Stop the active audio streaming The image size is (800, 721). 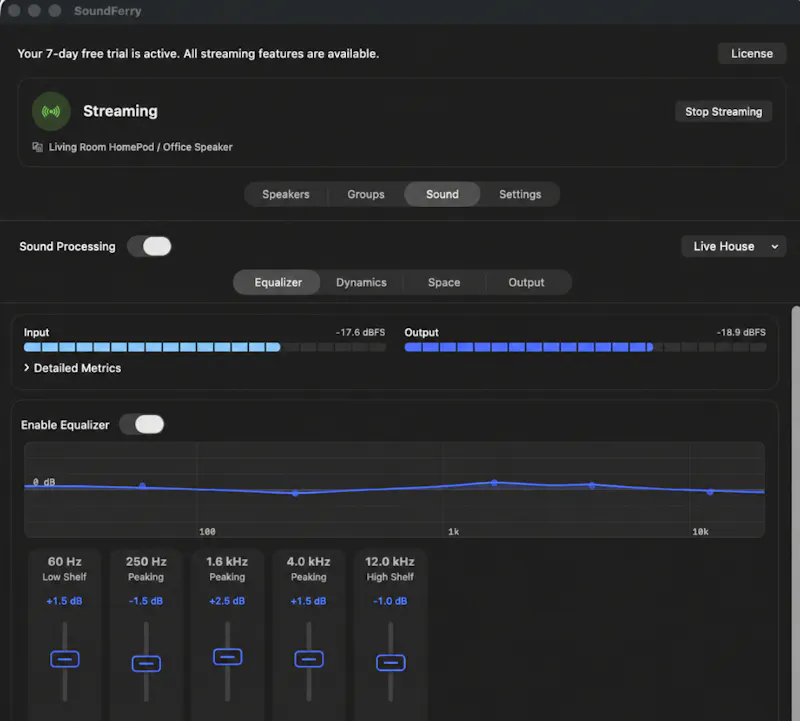point(723,112)
